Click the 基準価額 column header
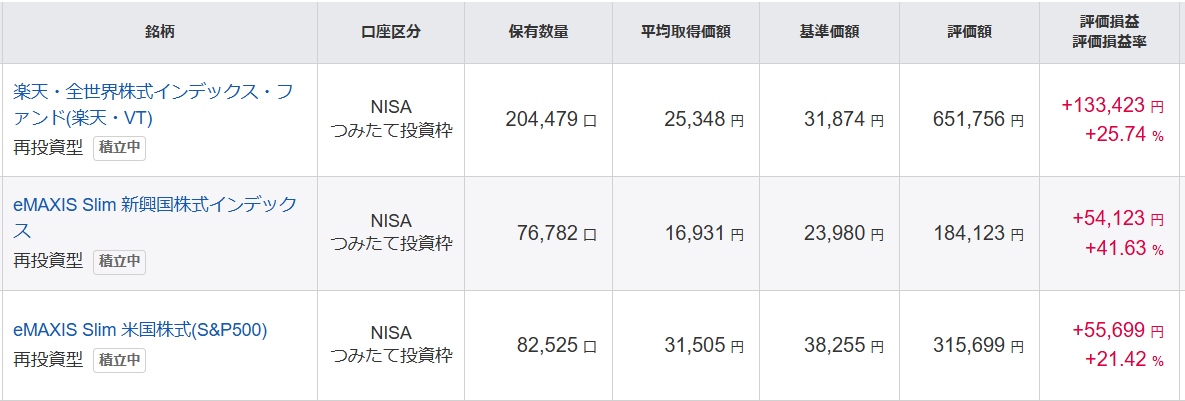The width and height of the screenshot is (1185, 401). 830,32
